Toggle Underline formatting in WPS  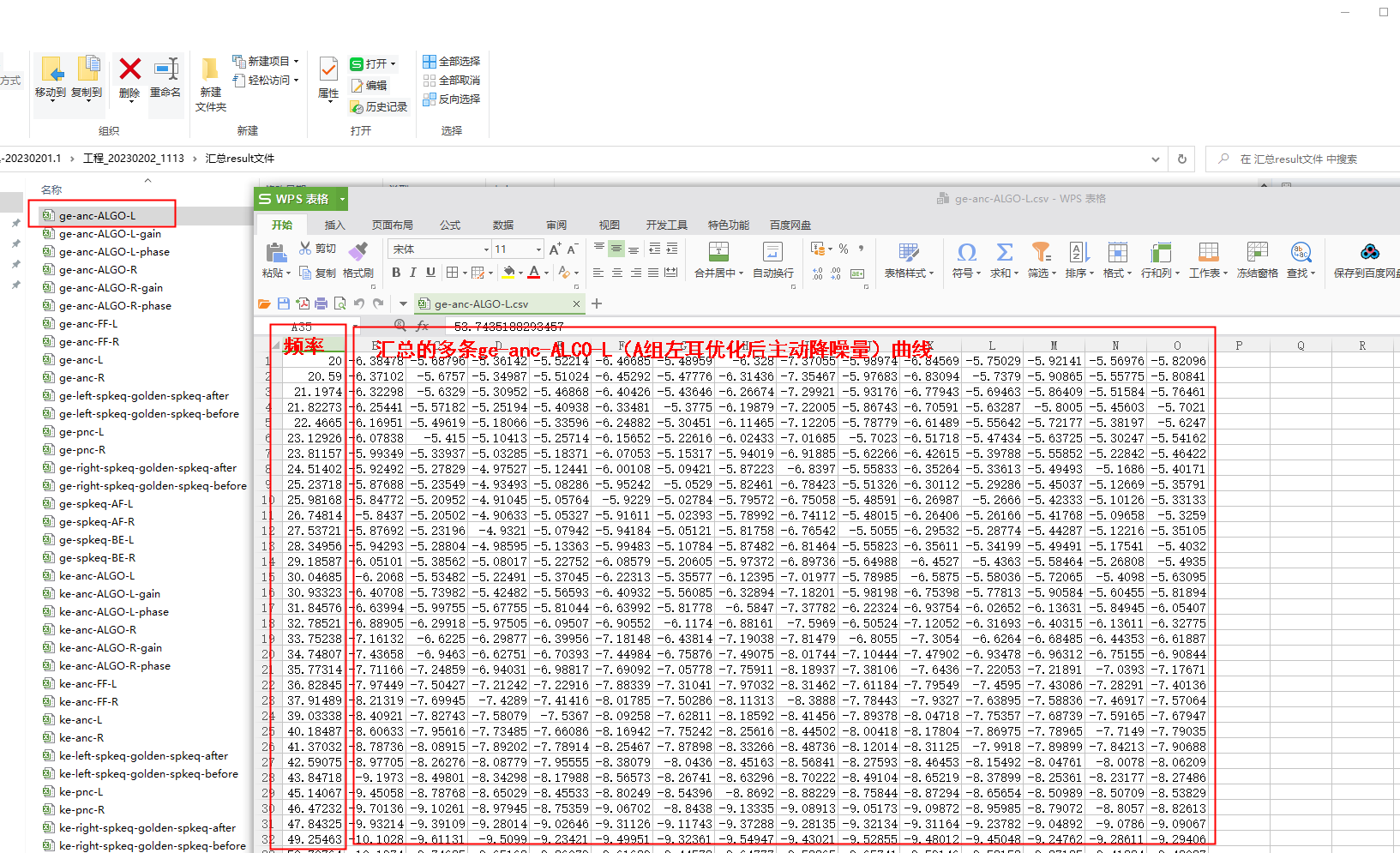(x=430, y=273)
